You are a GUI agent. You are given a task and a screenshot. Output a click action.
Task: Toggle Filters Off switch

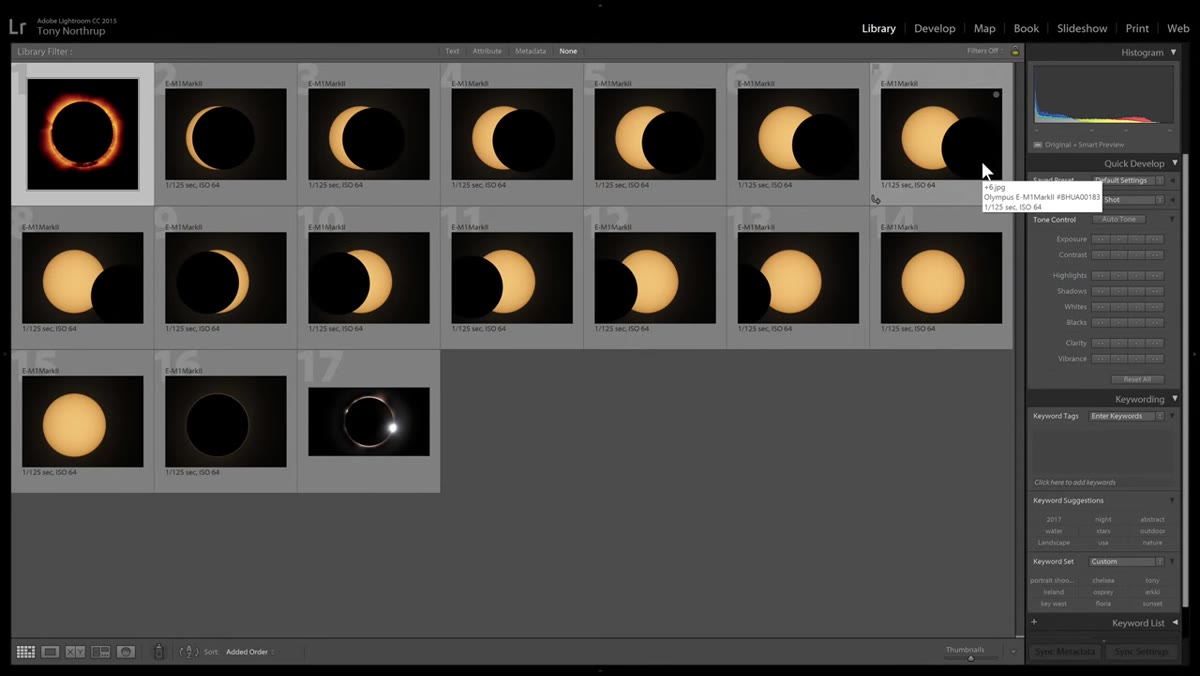click(x=984, y=51)
